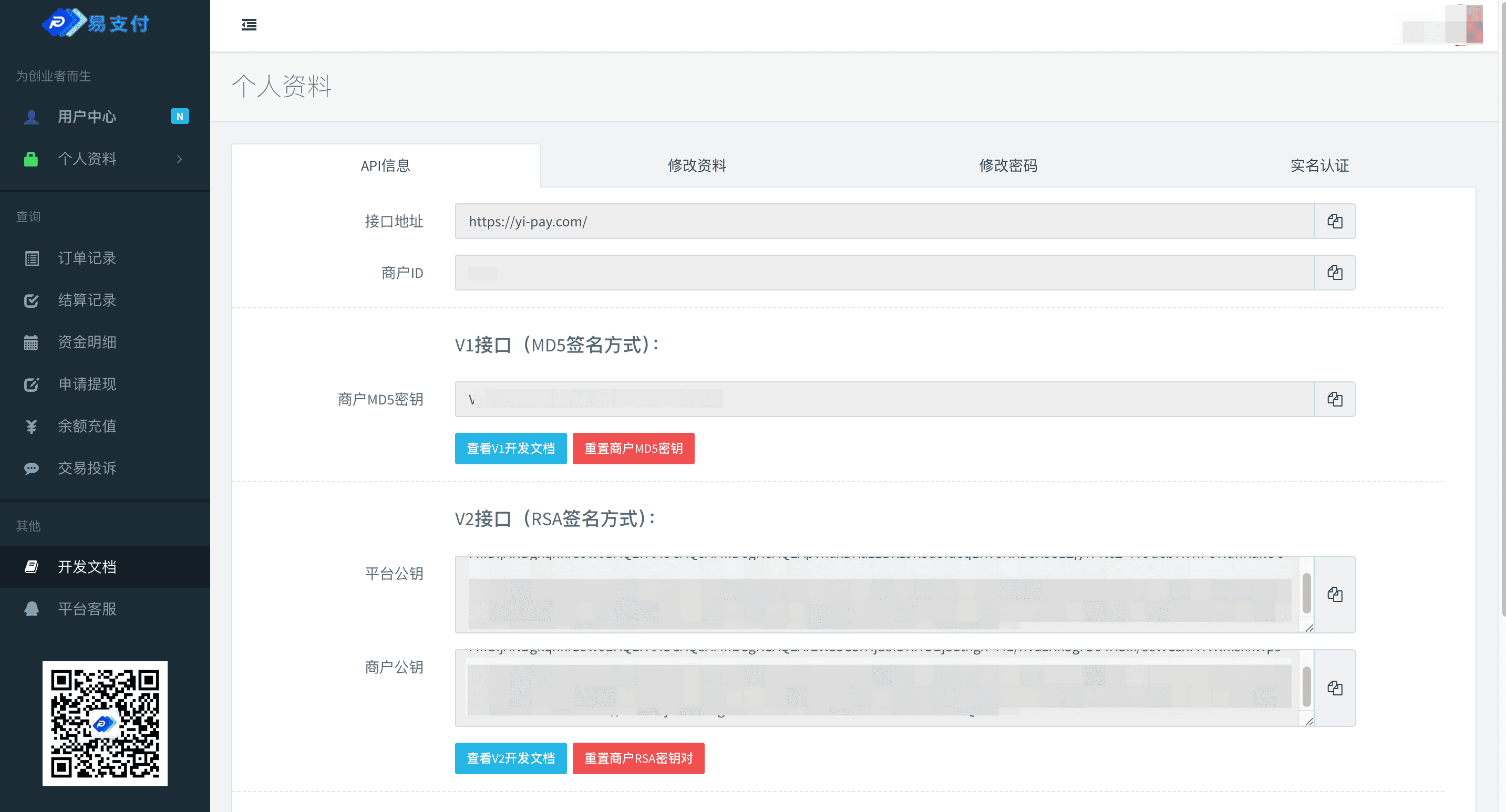The height and width of the screenshot is (812, 1506).
Task: Click the calendar icon beside 资金明细
Action: (x=31, y=342)
